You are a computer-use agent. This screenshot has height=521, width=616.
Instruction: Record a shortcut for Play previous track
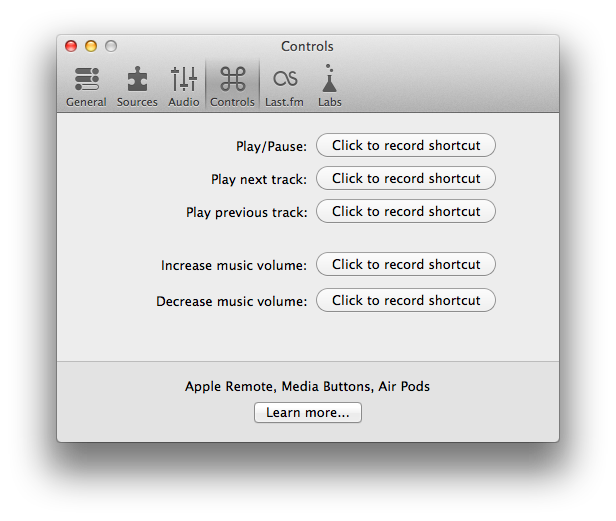(406, 211)
